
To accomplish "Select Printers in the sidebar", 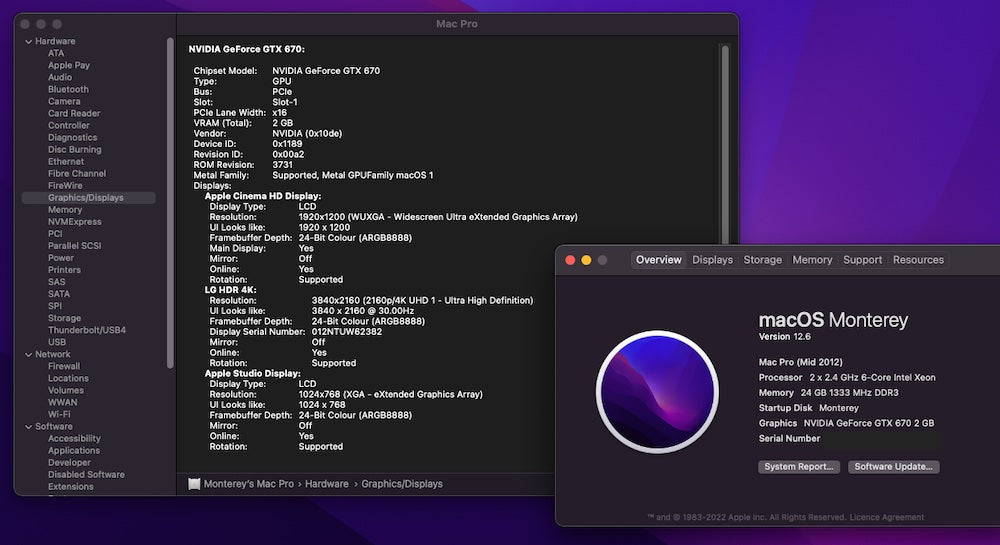I will pyautogui.click(x=64, y=270).
